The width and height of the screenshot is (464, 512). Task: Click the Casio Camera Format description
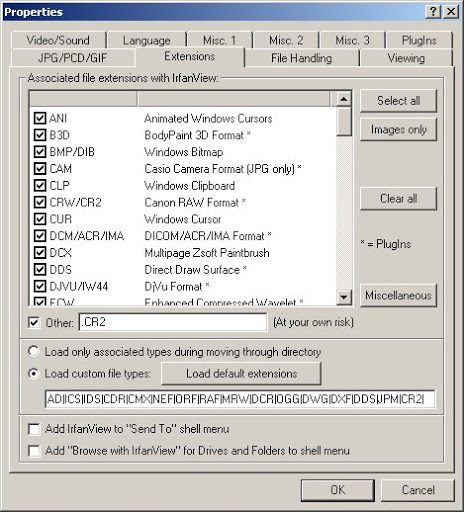(x=223, y=169)
